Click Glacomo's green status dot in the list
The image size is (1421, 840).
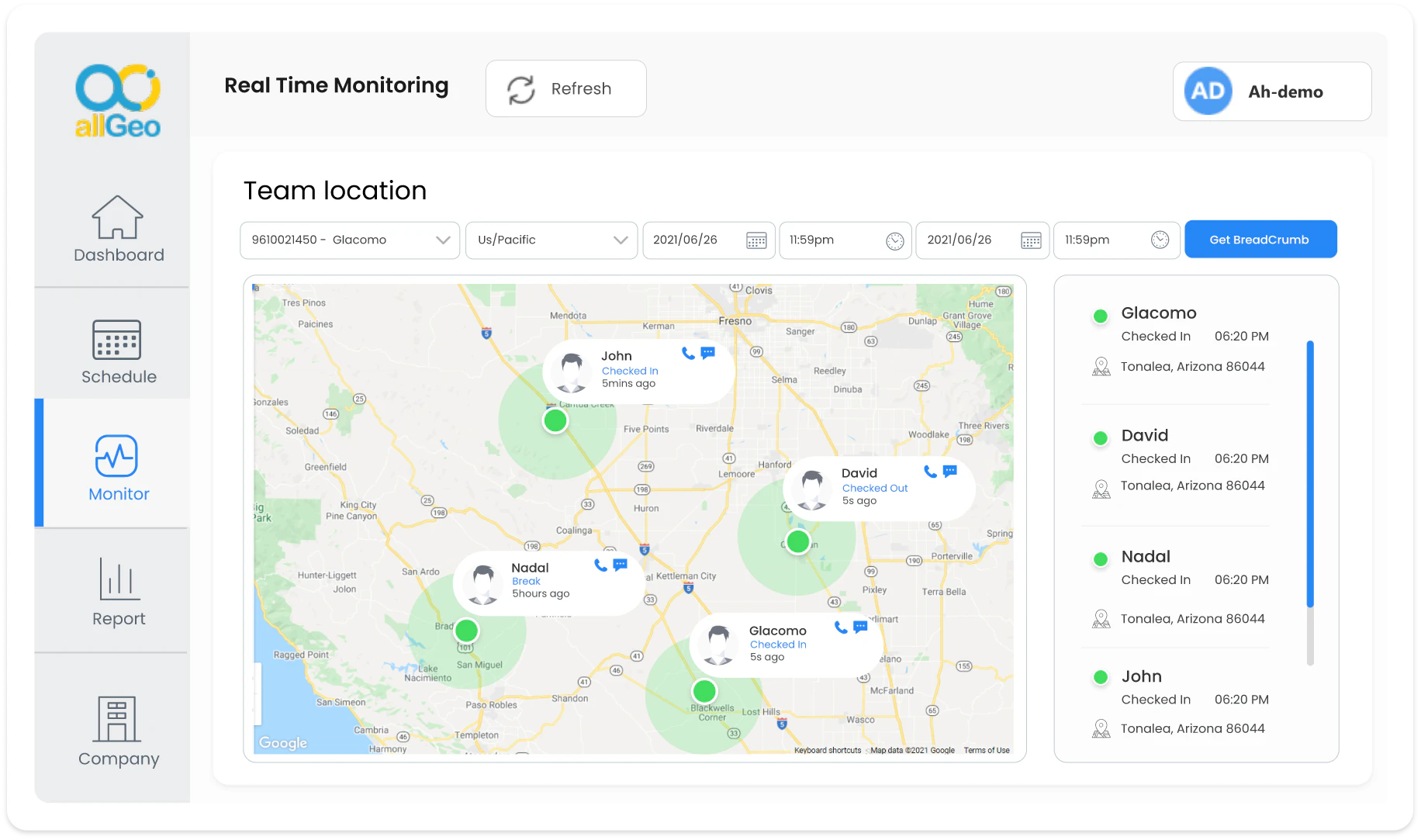pos(1100,316)
